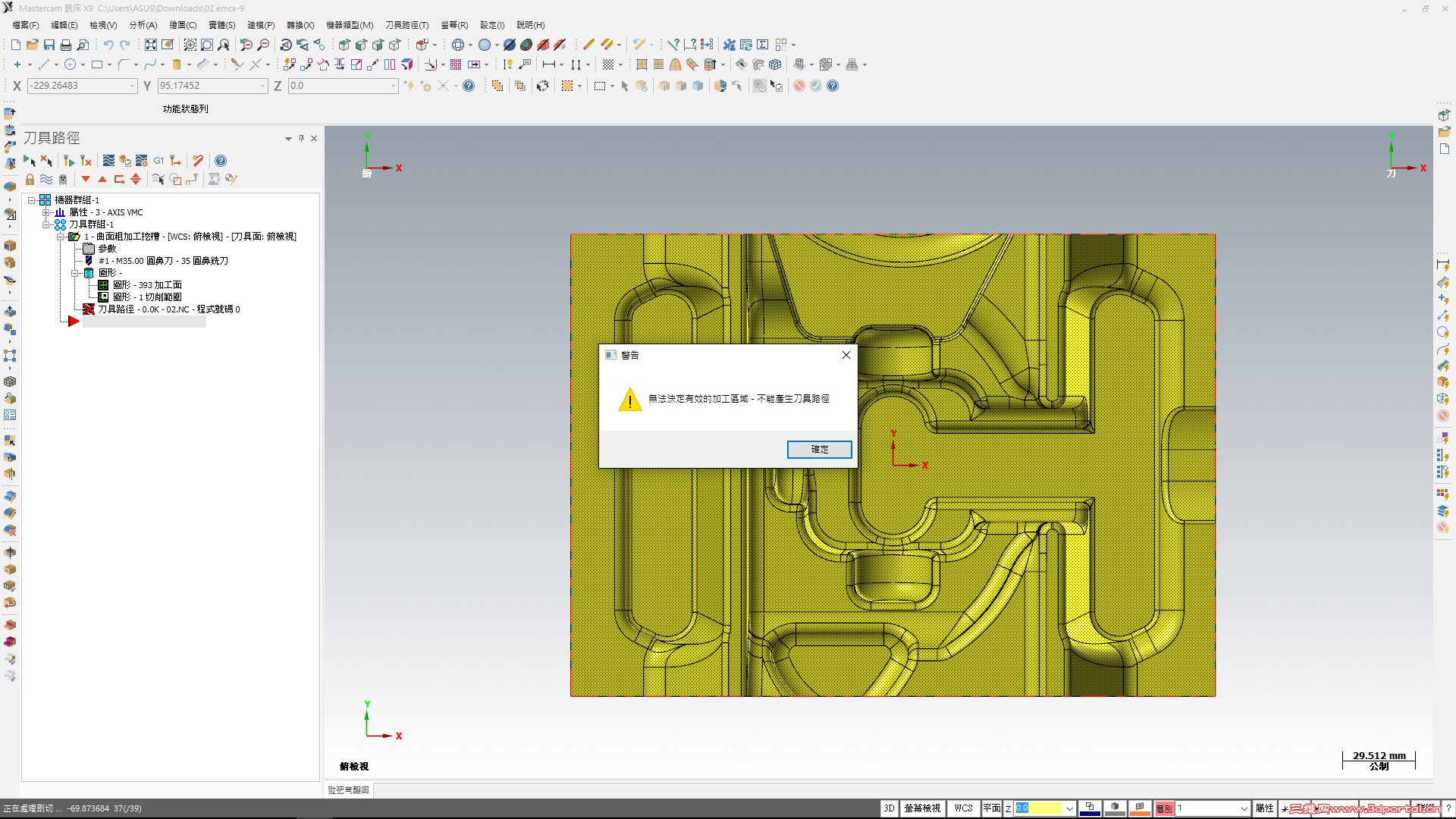Click the save file icon
Screen dimensions: 1456x819
49,45
